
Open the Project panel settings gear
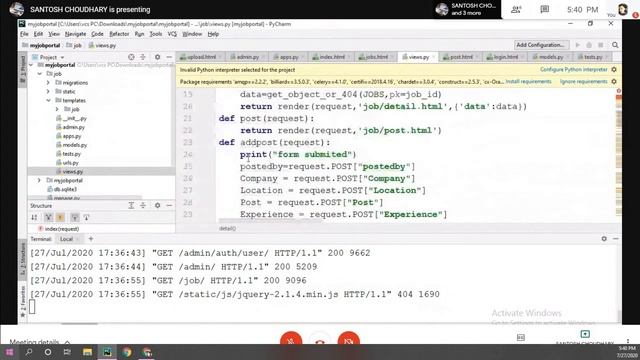158,57
